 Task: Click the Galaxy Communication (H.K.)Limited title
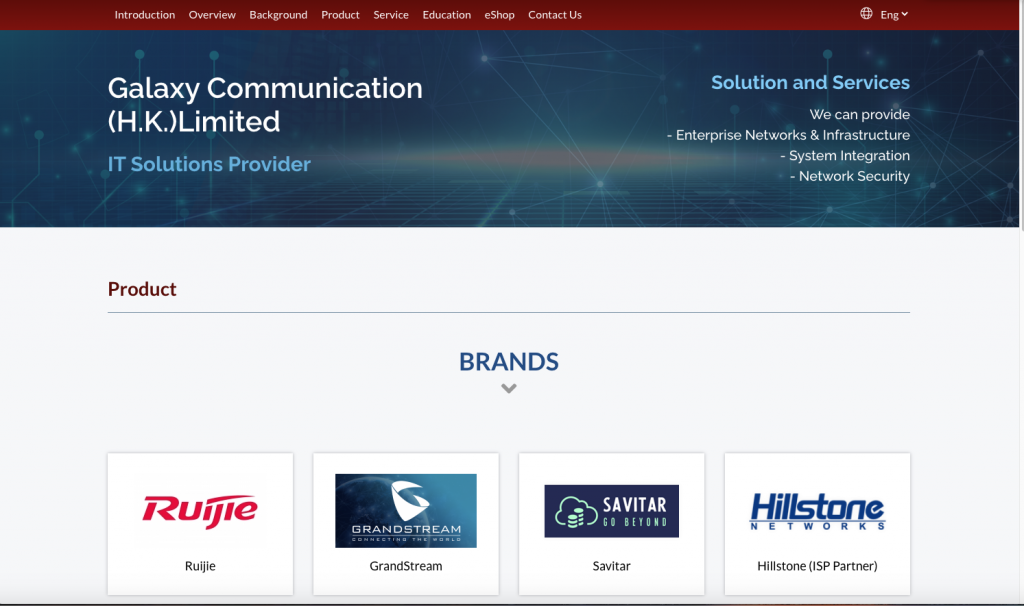[265, 105]
